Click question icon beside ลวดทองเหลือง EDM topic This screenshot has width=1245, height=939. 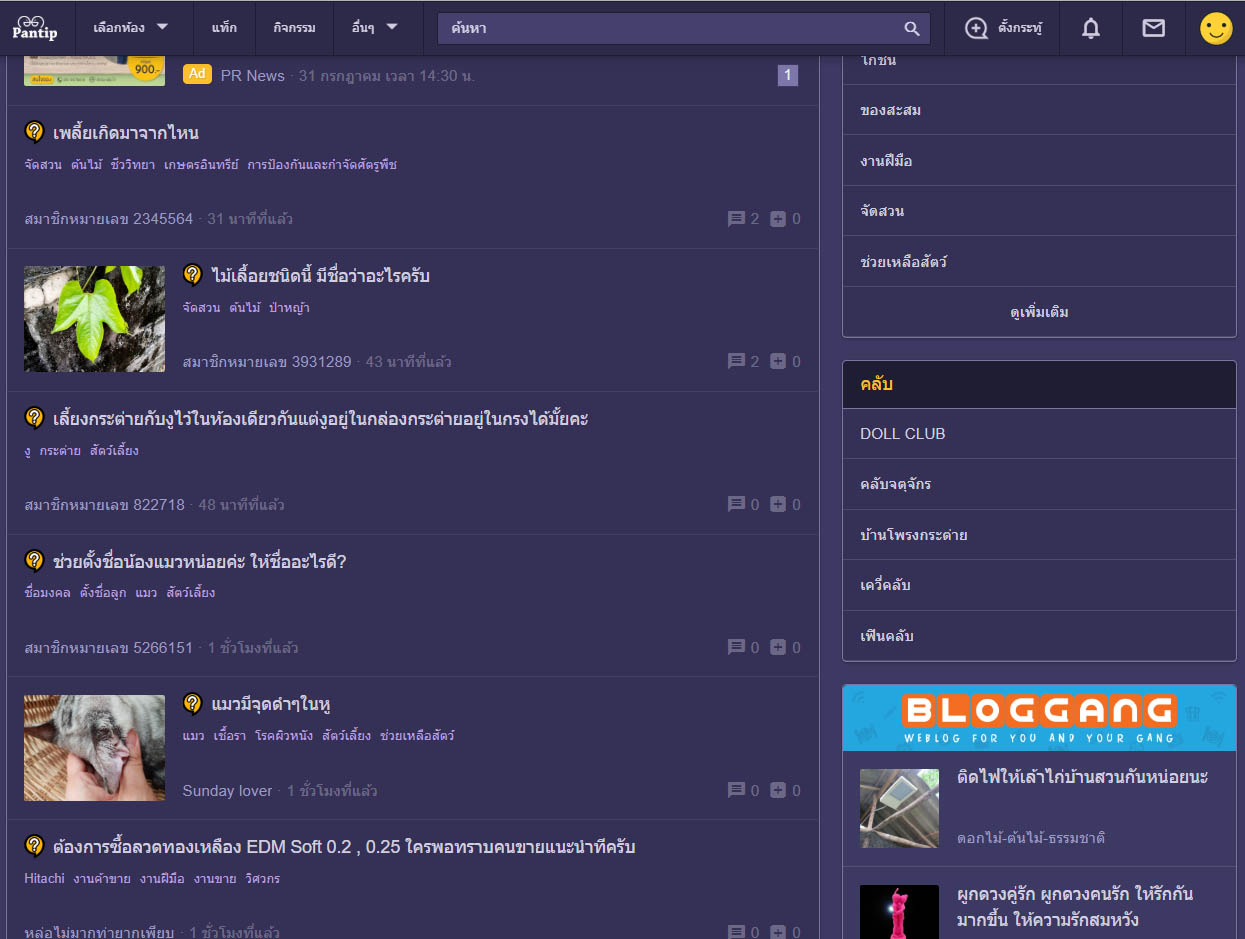point(35,847)
